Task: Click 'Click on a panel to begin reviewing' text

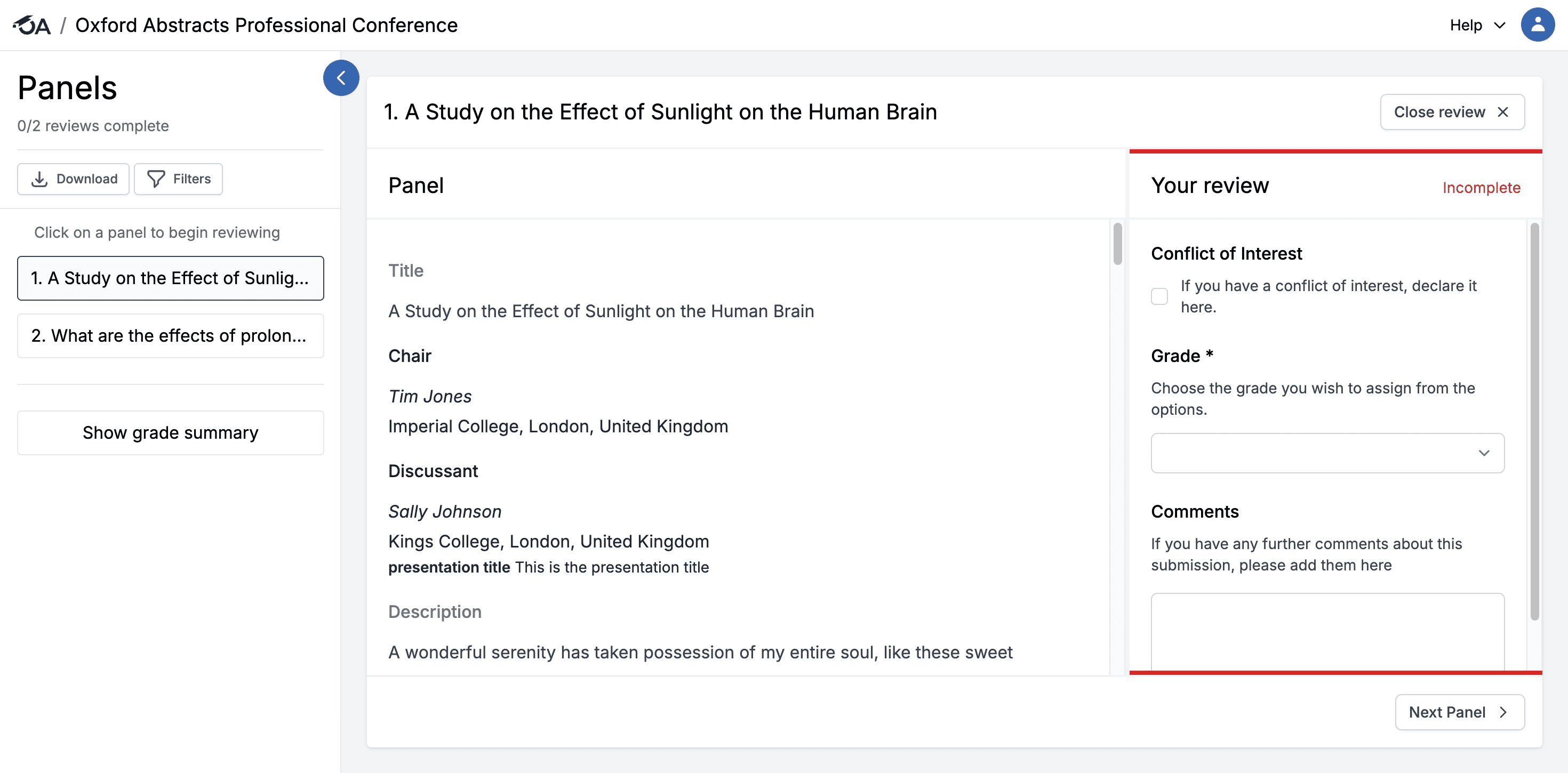Action: 157,232
